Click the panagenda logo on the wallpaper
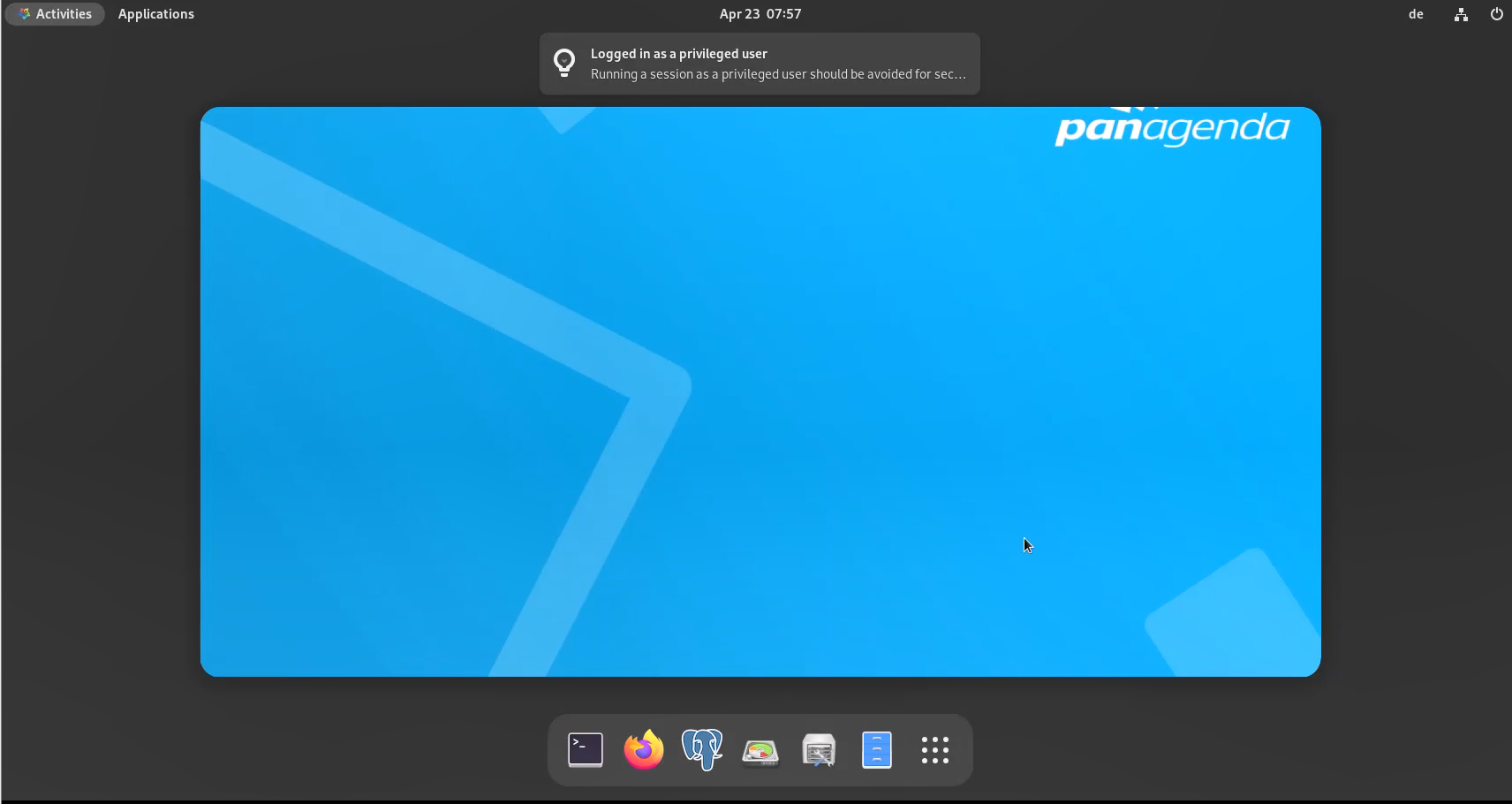The width and height of the screenshot is (1512, 804). tap(1172, 129)
